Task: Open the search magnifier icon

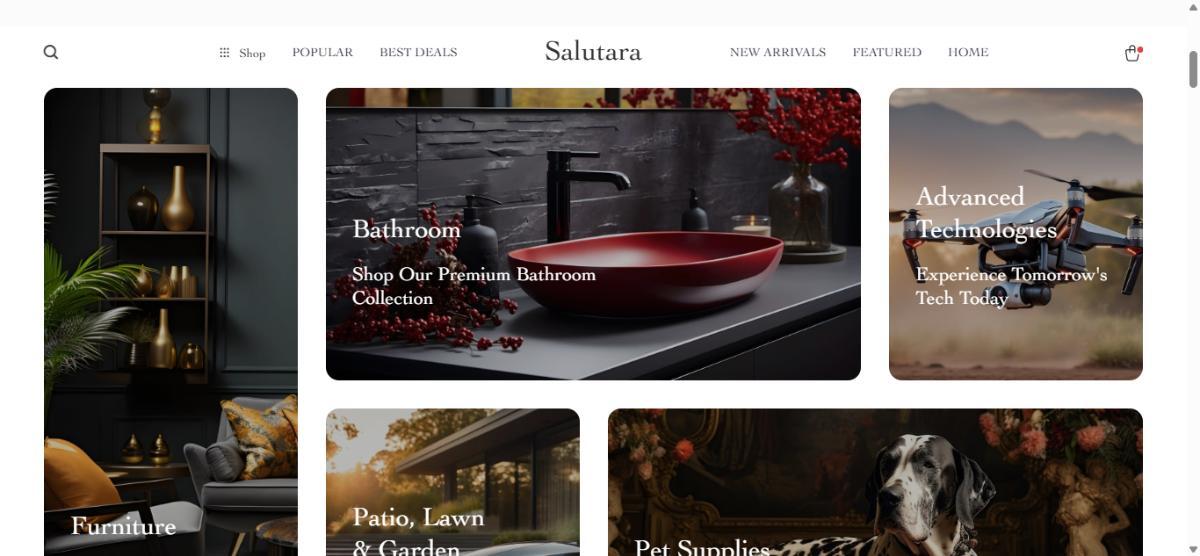Action: point(51,52)
